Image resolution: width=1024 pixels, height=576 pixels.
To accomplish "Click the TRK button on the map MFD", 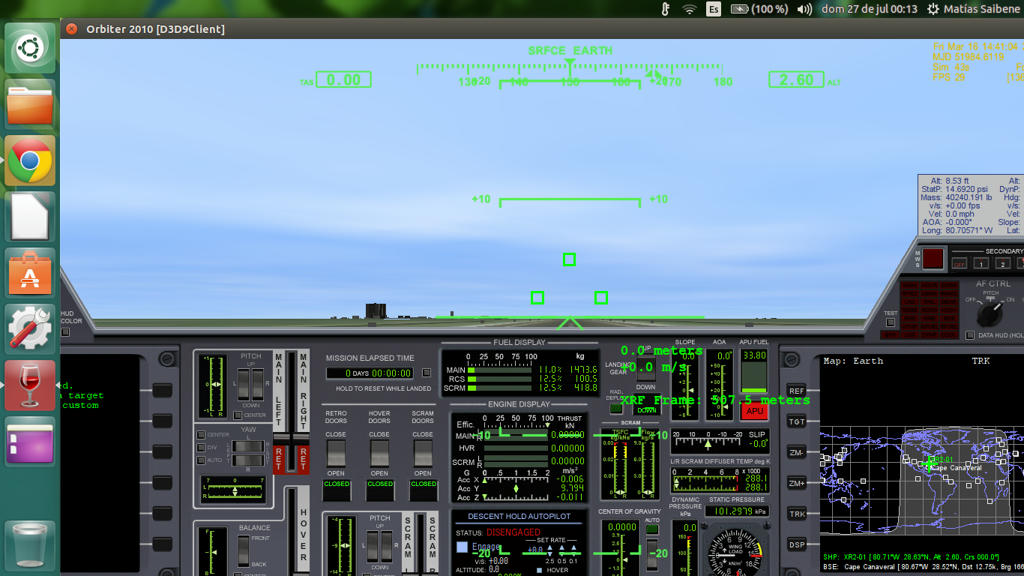I will tap(796, 514).
